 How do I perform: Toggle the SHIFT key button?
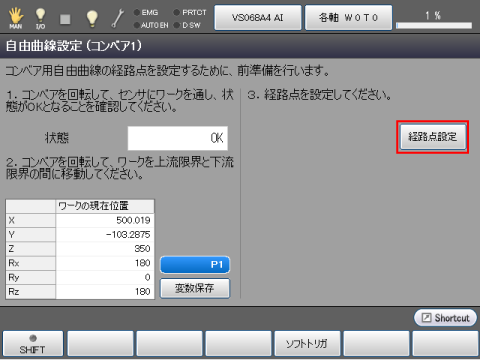pos(33,343)
